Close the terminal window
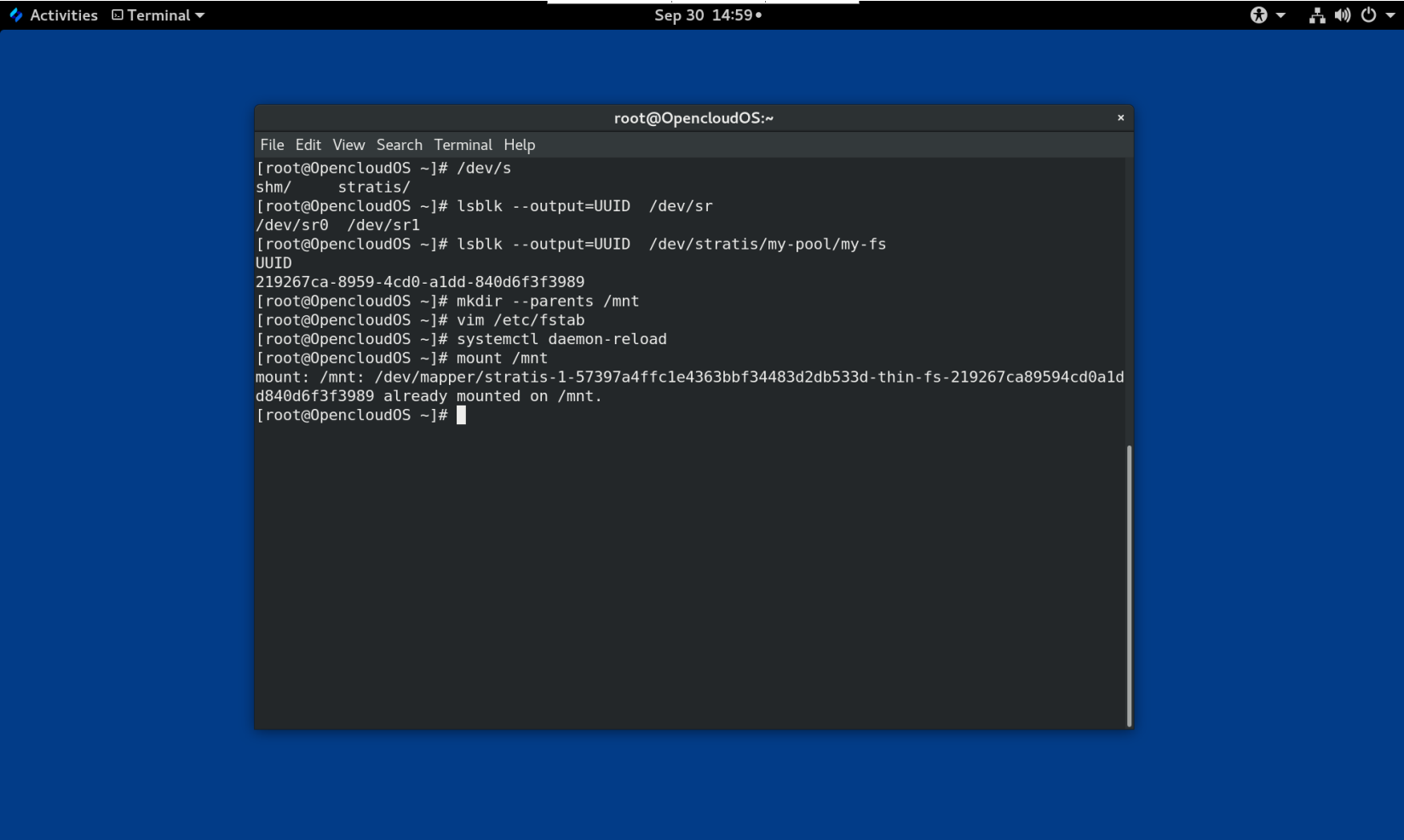Image resolution: width=1404 pixels, height=840 pixels. (x=1121, y=118)
